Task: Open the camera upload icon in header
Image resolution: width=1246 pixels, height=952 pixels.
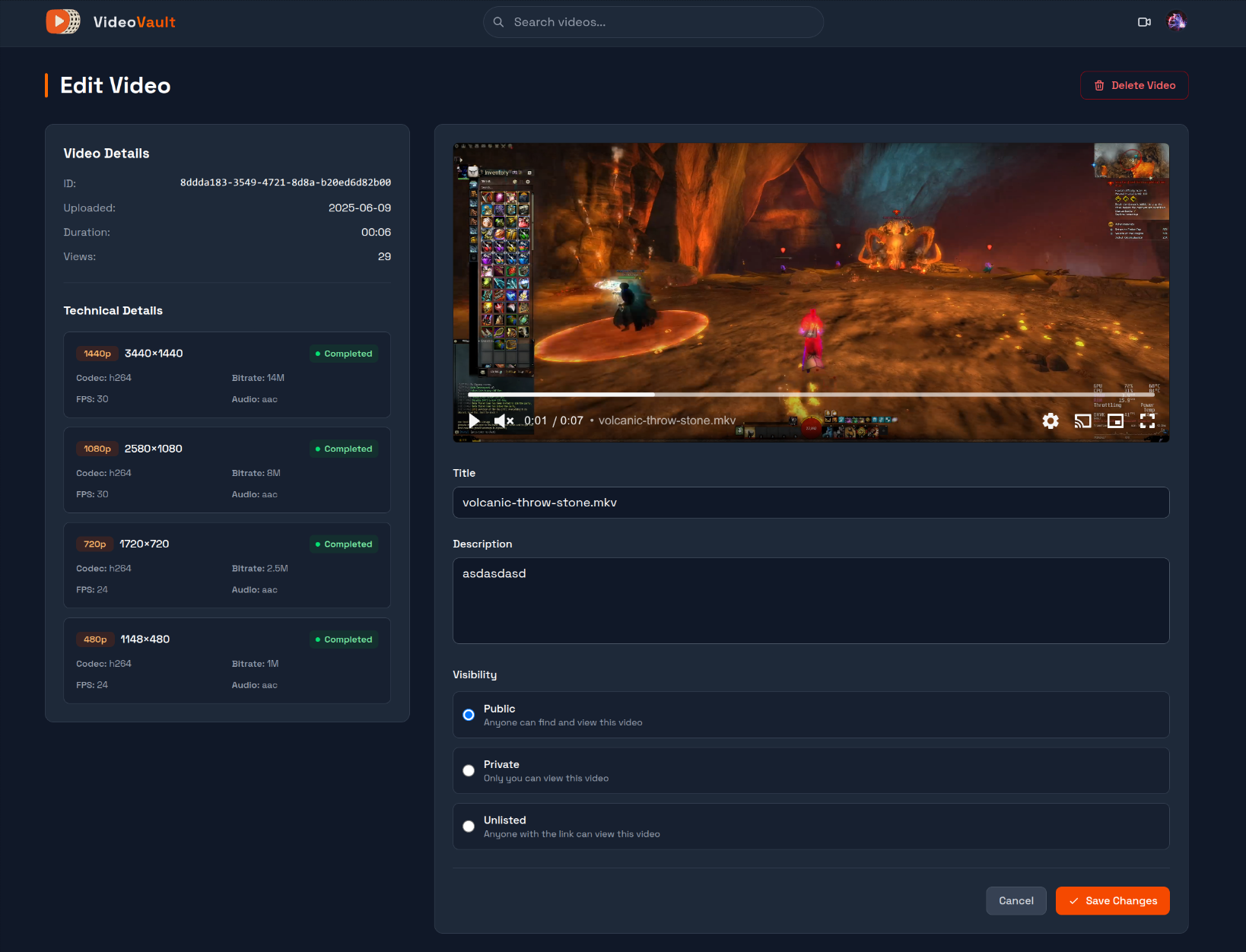Action: point(1144,22)
